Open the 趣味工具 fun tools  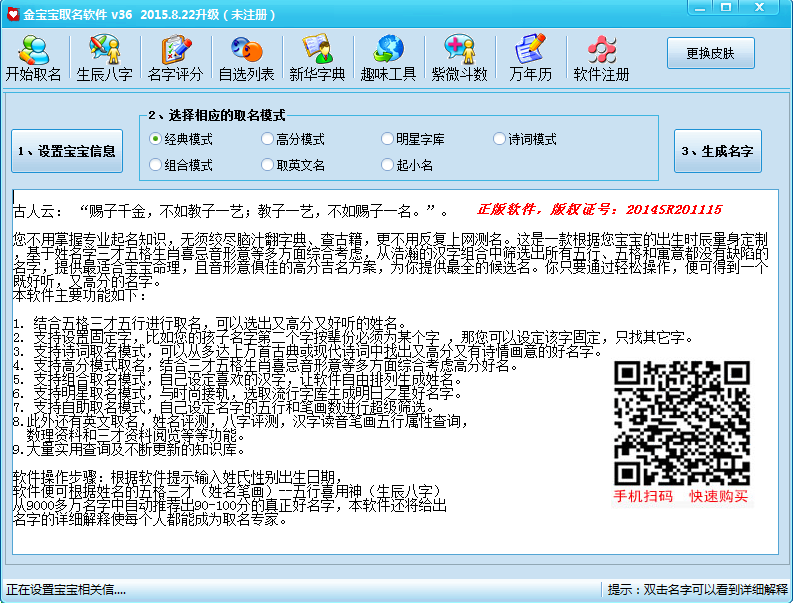tap(388, 58)
